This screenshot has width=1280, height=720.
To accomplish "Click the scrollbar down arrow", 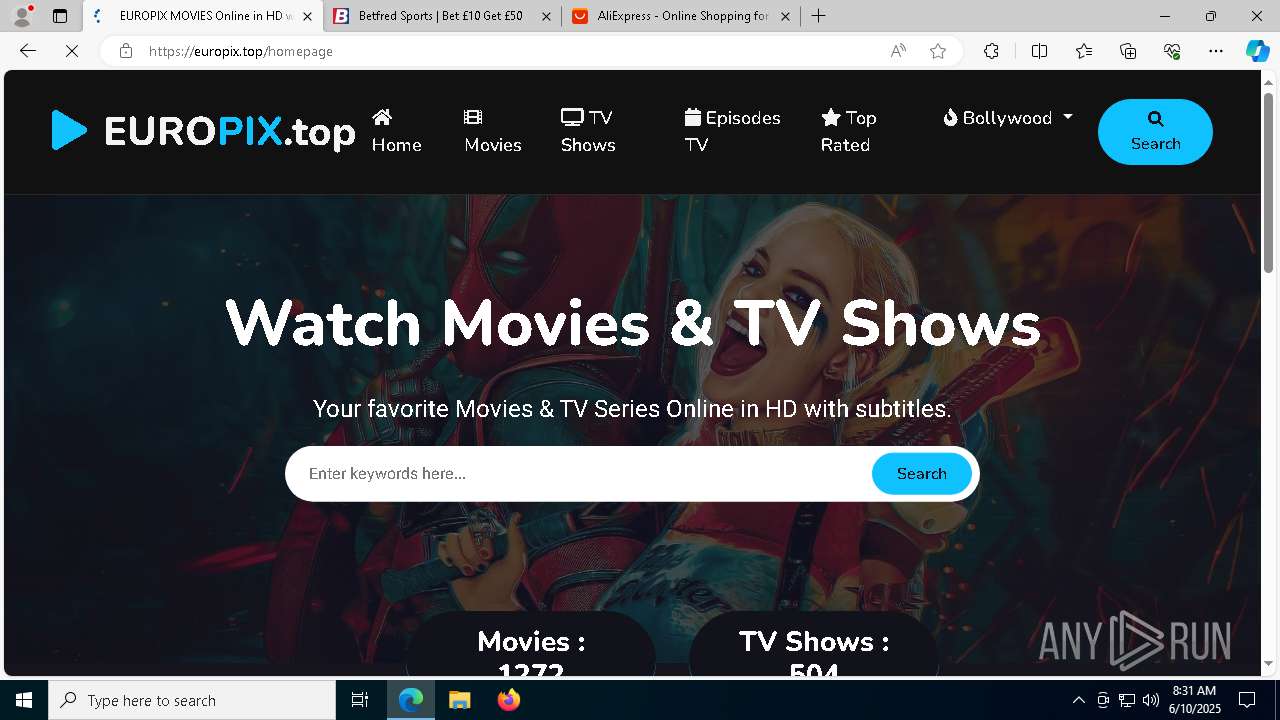I will [1269, 663].
